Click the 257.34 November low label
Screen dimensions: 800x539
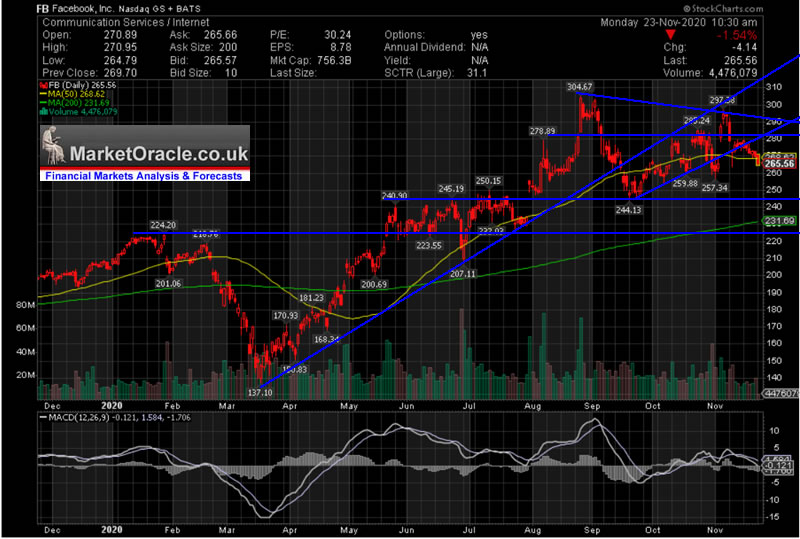(715, 188)
